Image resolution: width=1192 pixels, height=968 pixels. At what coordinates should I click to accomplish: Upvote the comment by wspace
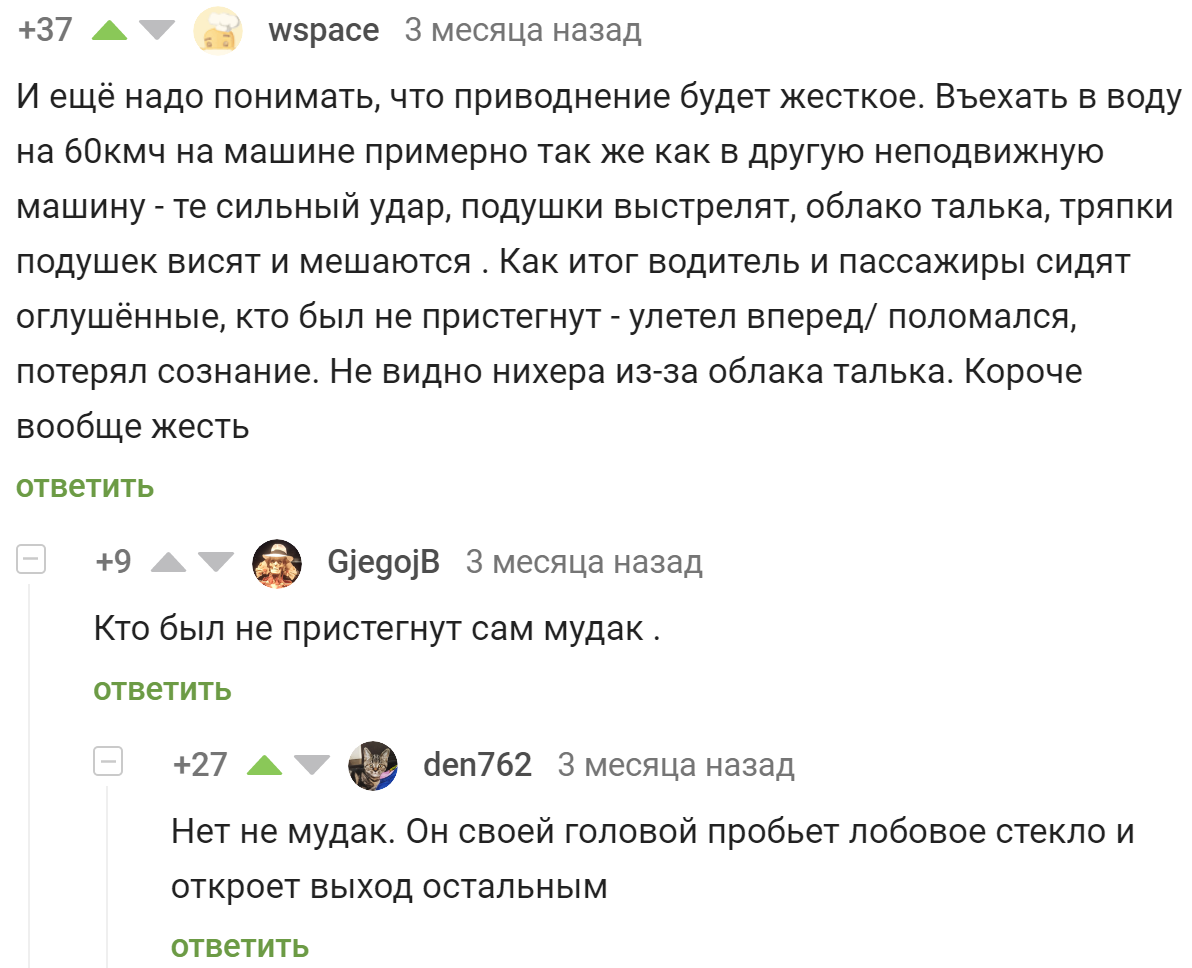click(110, 31)
